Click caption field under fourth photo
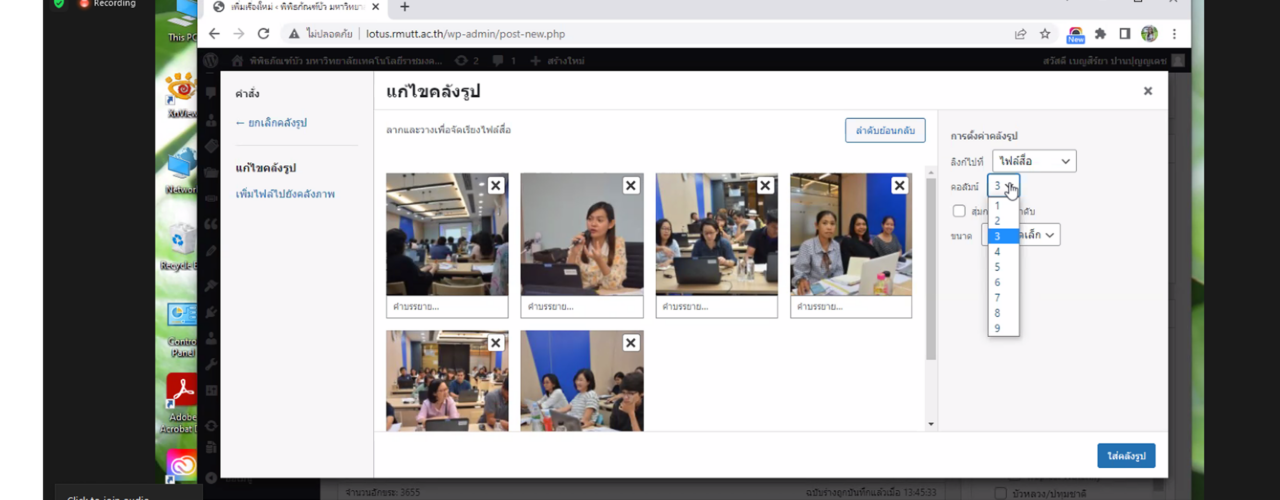The image size is (1280, 500). [x=851, y=307]
